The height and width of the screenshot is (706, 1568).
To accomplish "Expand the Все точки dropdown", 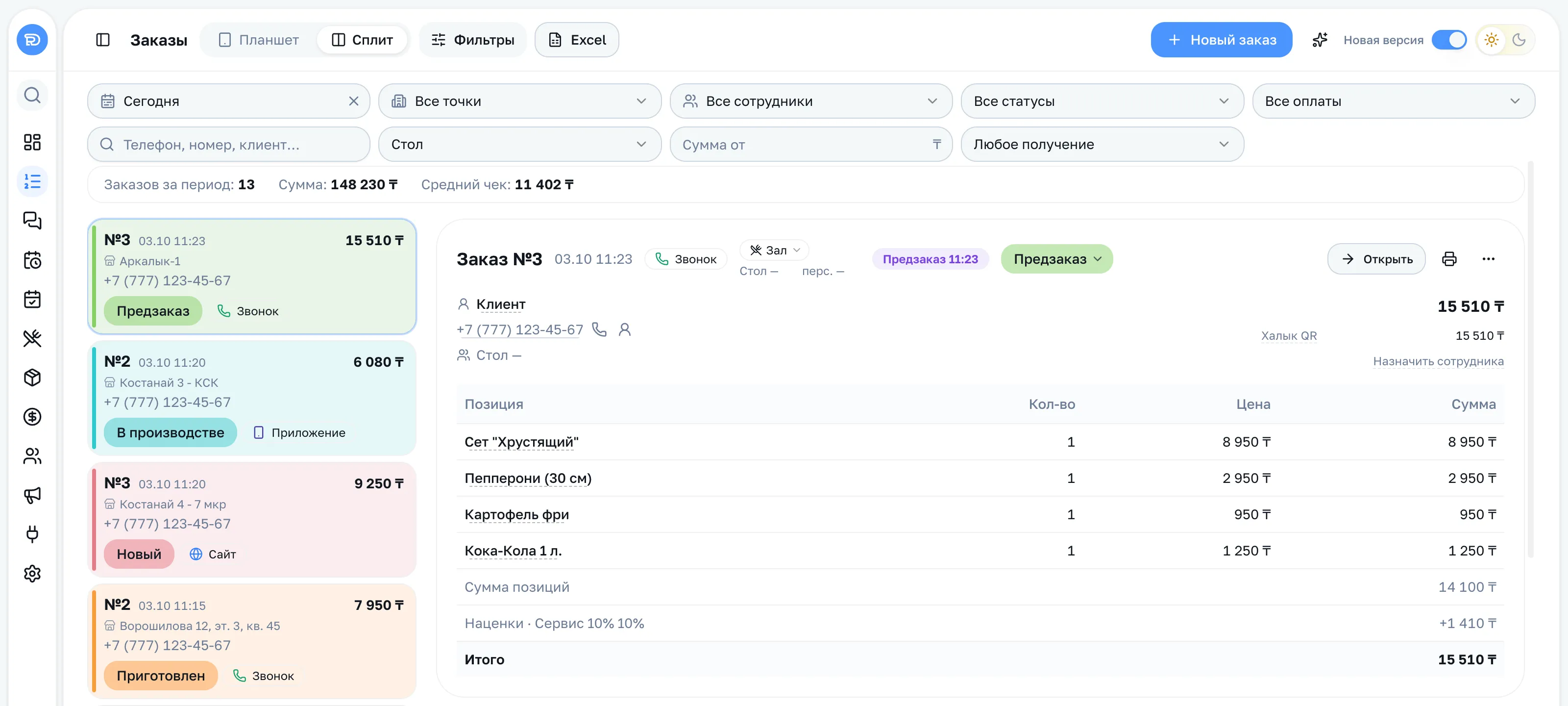I will click(x=520, y=101).
